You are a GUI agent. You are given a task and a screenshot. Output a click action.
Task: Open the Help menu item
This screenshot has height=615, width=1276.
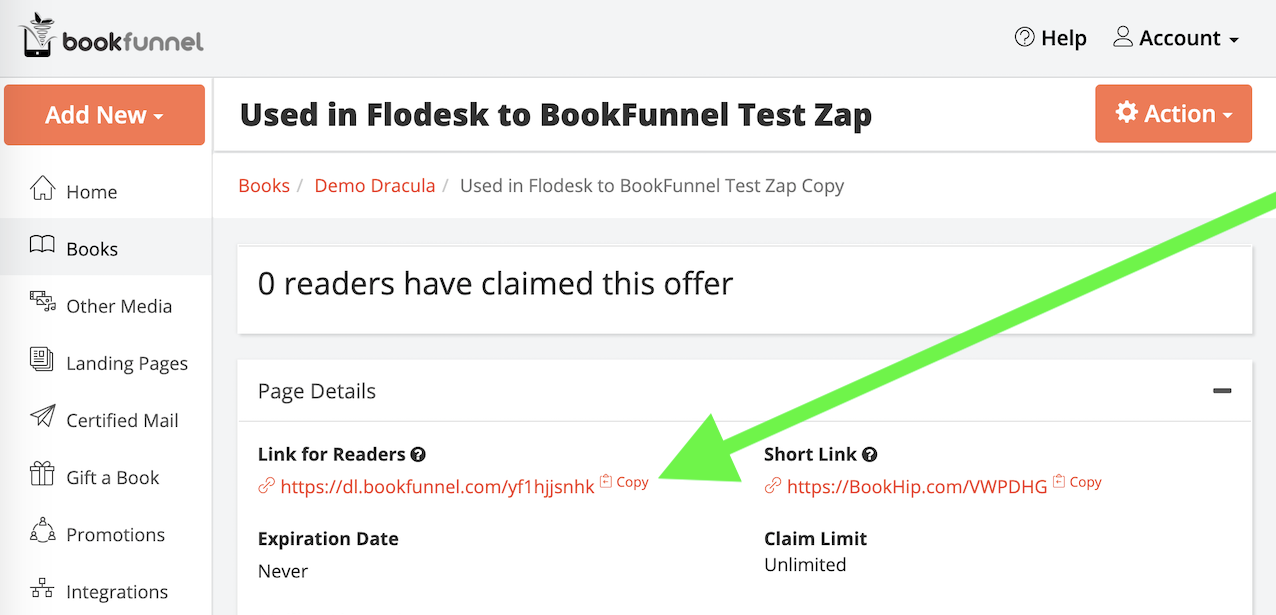1050,38
